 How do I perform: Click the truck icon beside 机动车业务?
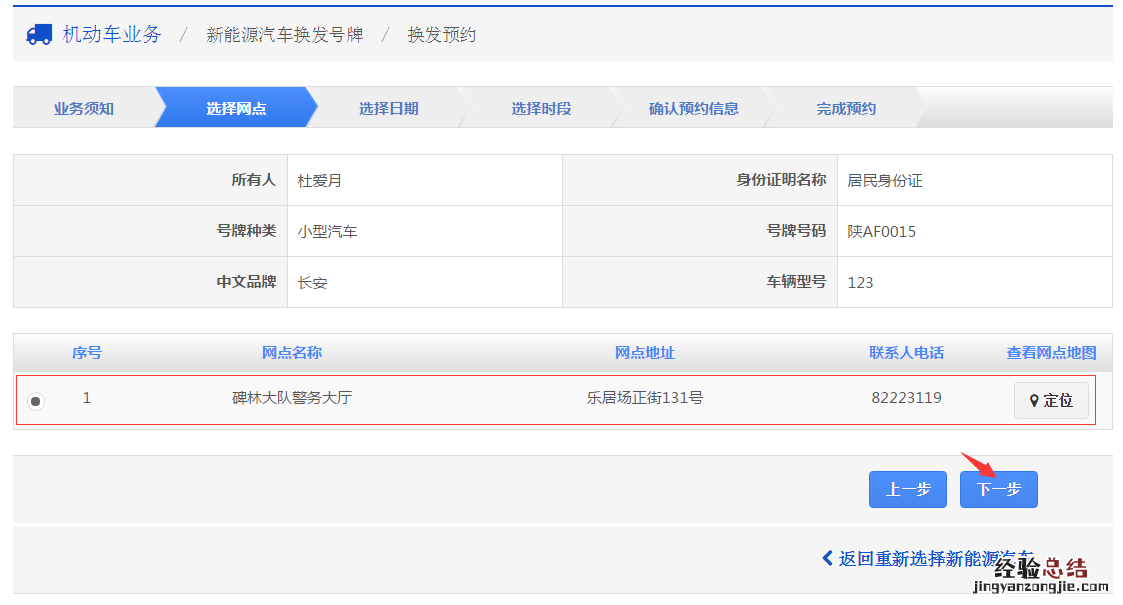[39, 34]
